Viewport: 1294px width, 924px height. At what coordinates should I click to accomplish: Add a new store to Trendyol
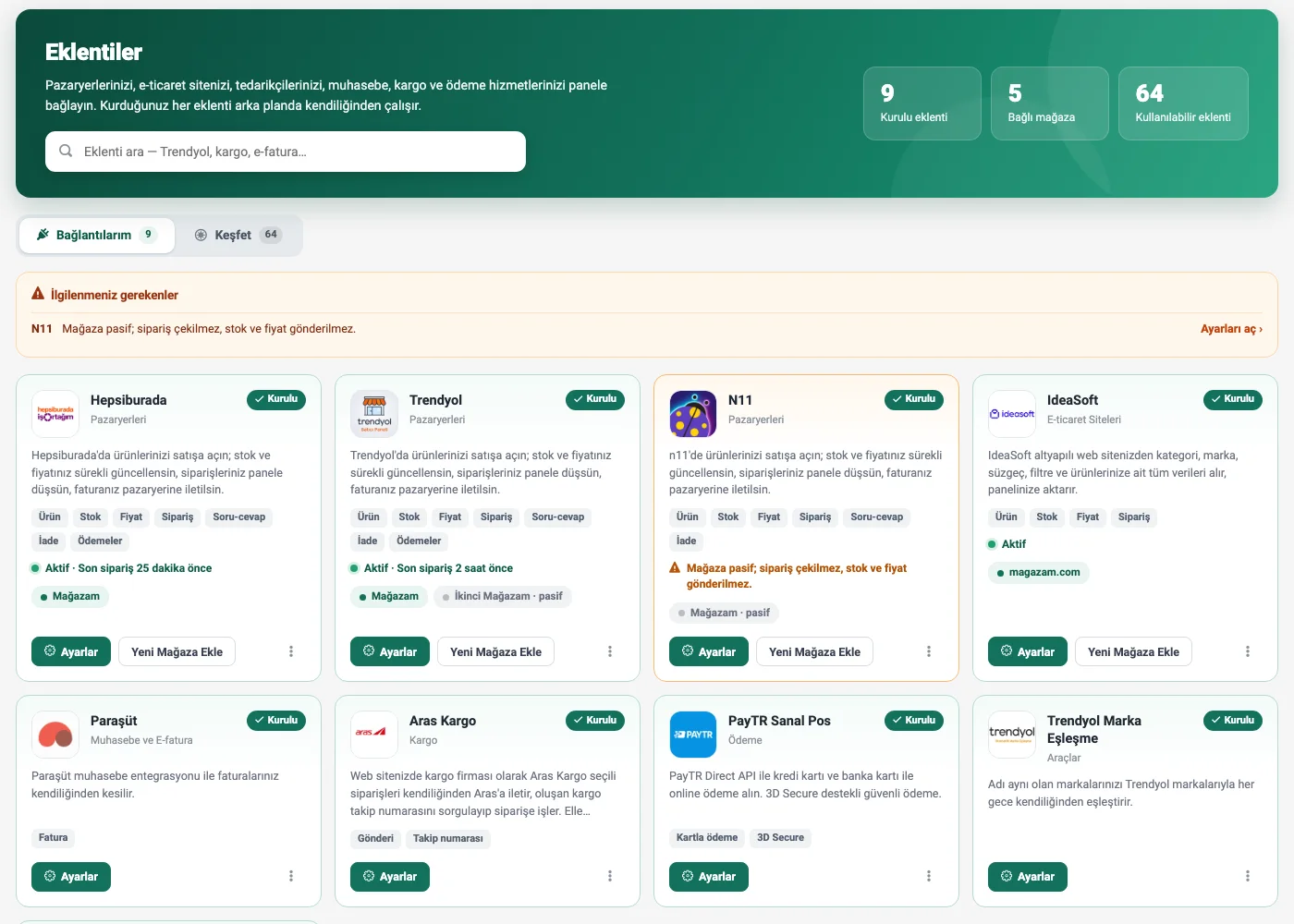pos(495,651)
